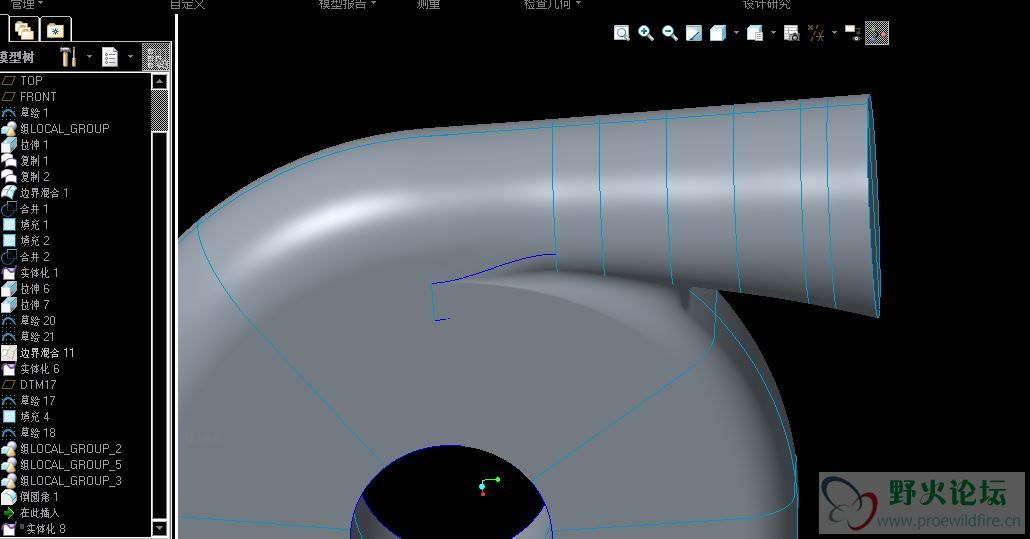The width and height of the screenshot is (1030, 539).
Task: Select the 拉伸 6 extrude feature
Action: tap(26, 289)
